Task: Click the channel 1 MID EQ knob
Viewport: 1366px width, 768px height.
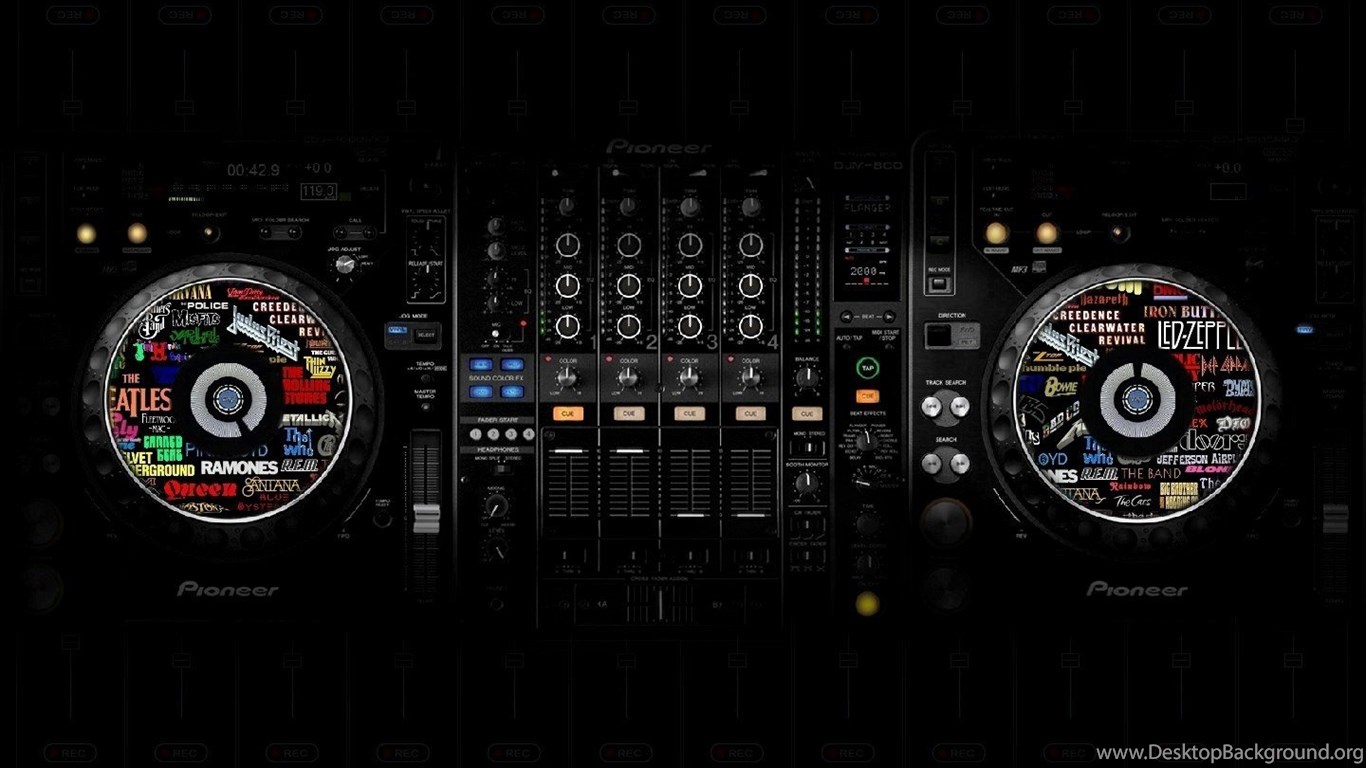Action: pos(568,286)
